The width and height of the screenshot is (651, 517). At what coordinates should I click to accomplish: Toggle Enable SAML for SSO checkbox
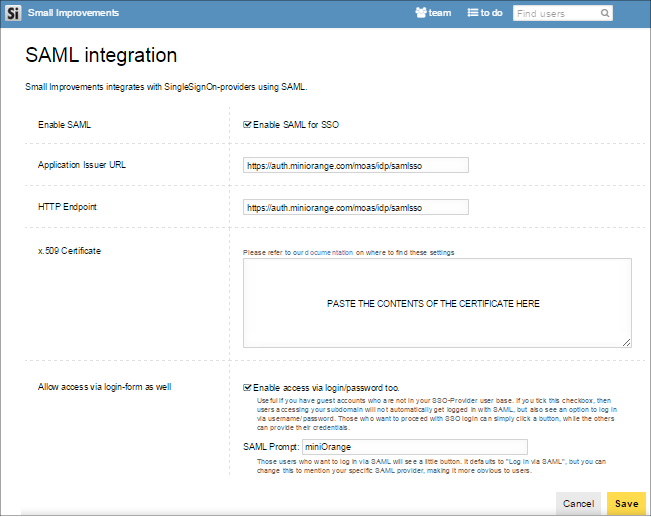coord(247,125)
